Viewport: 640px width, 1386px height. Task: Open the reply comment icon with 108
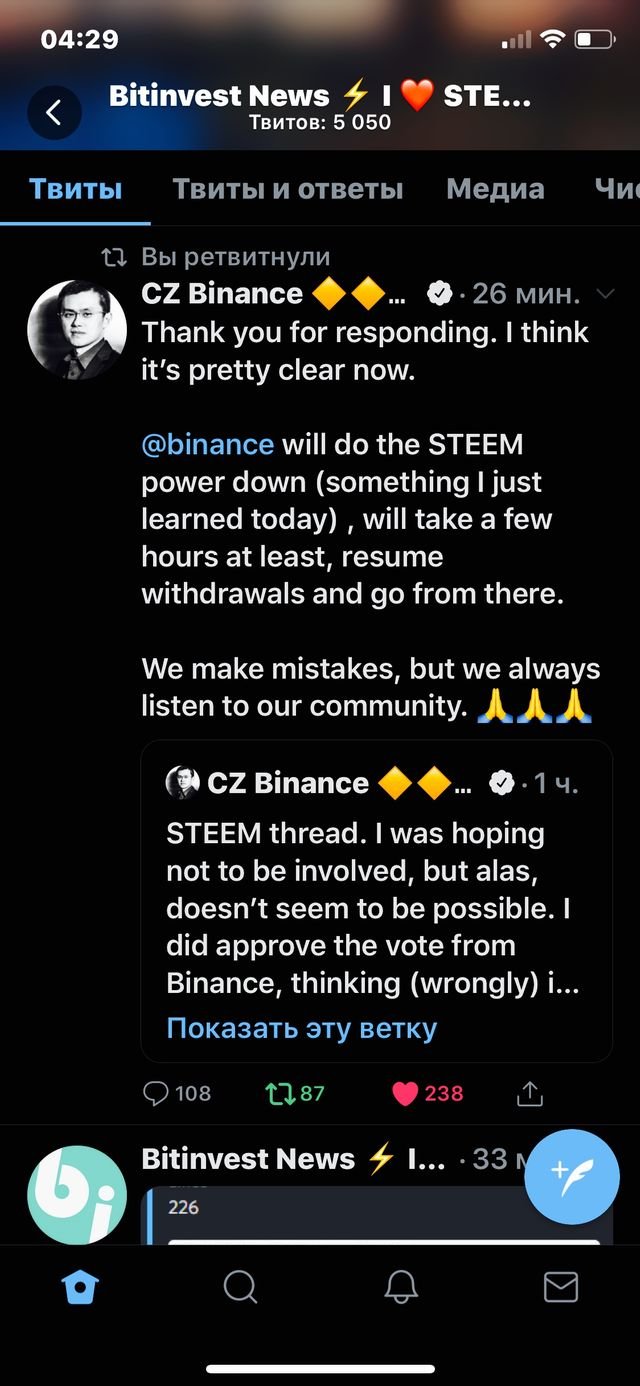(157, 1093)
